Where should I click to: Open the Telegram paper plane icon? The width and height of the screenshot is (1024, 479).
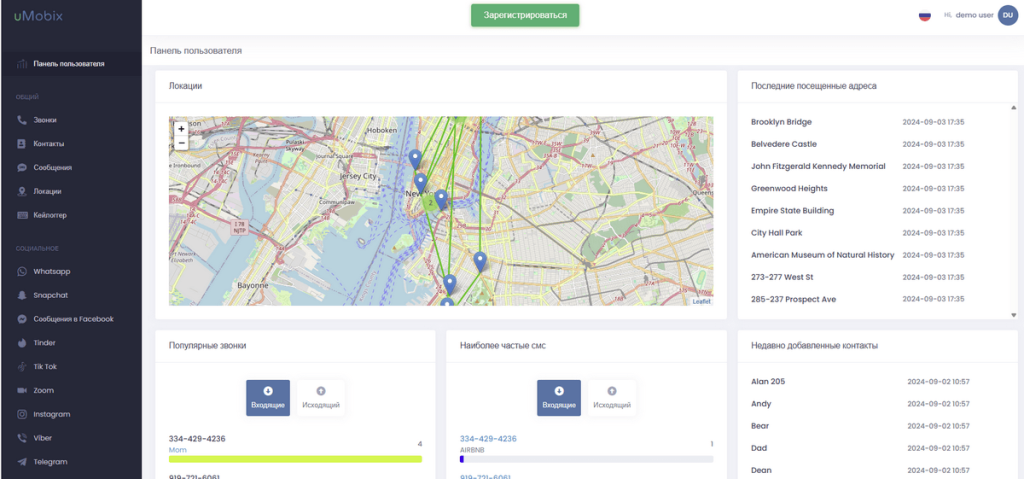22,462
